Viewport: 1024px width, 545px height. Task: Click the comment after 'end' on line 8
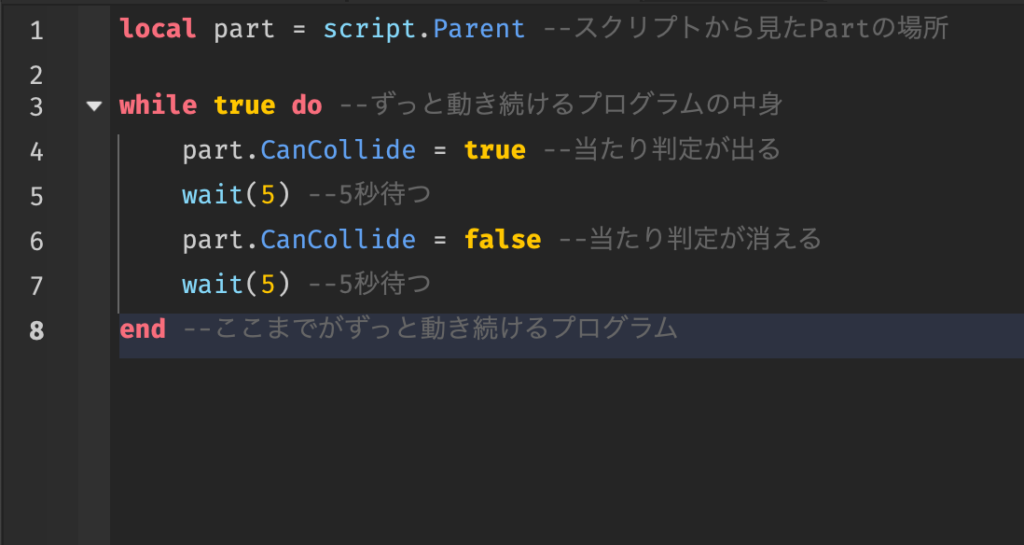(430, 328)
